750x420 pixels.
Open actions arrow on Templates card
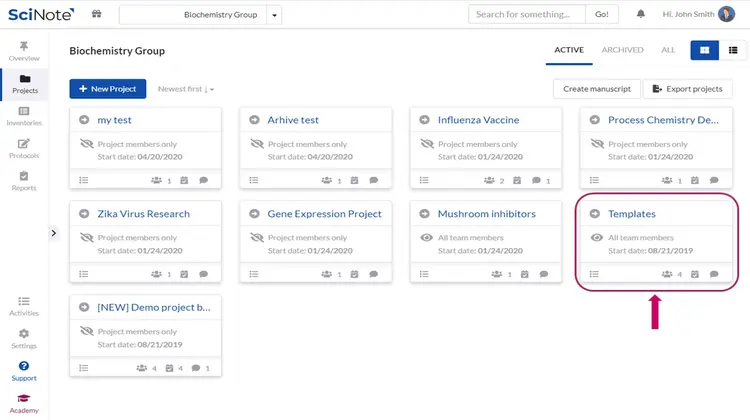click(x=595, y=213)
